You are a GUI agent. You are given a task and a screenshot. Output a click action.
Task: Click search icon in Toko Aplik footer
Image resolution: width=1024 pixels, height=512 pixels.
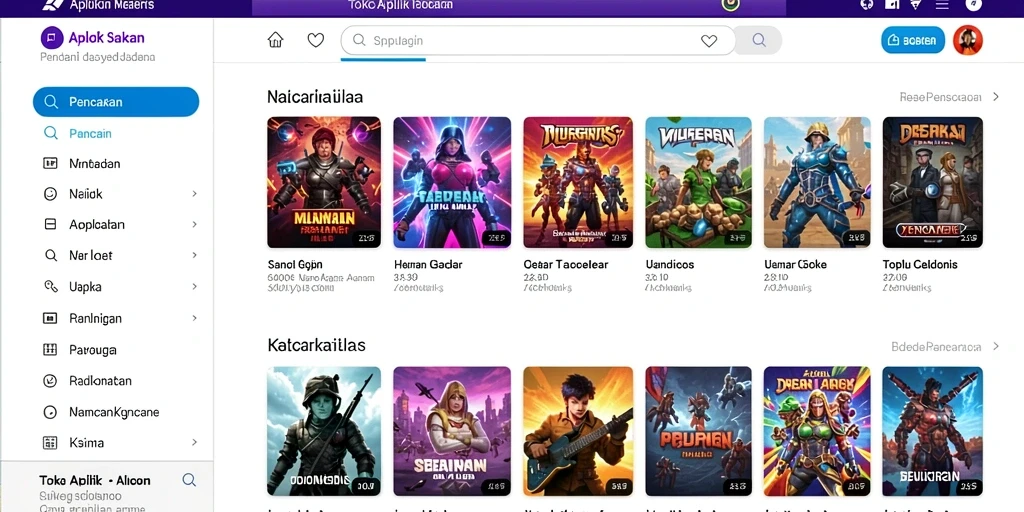point(189,480)
